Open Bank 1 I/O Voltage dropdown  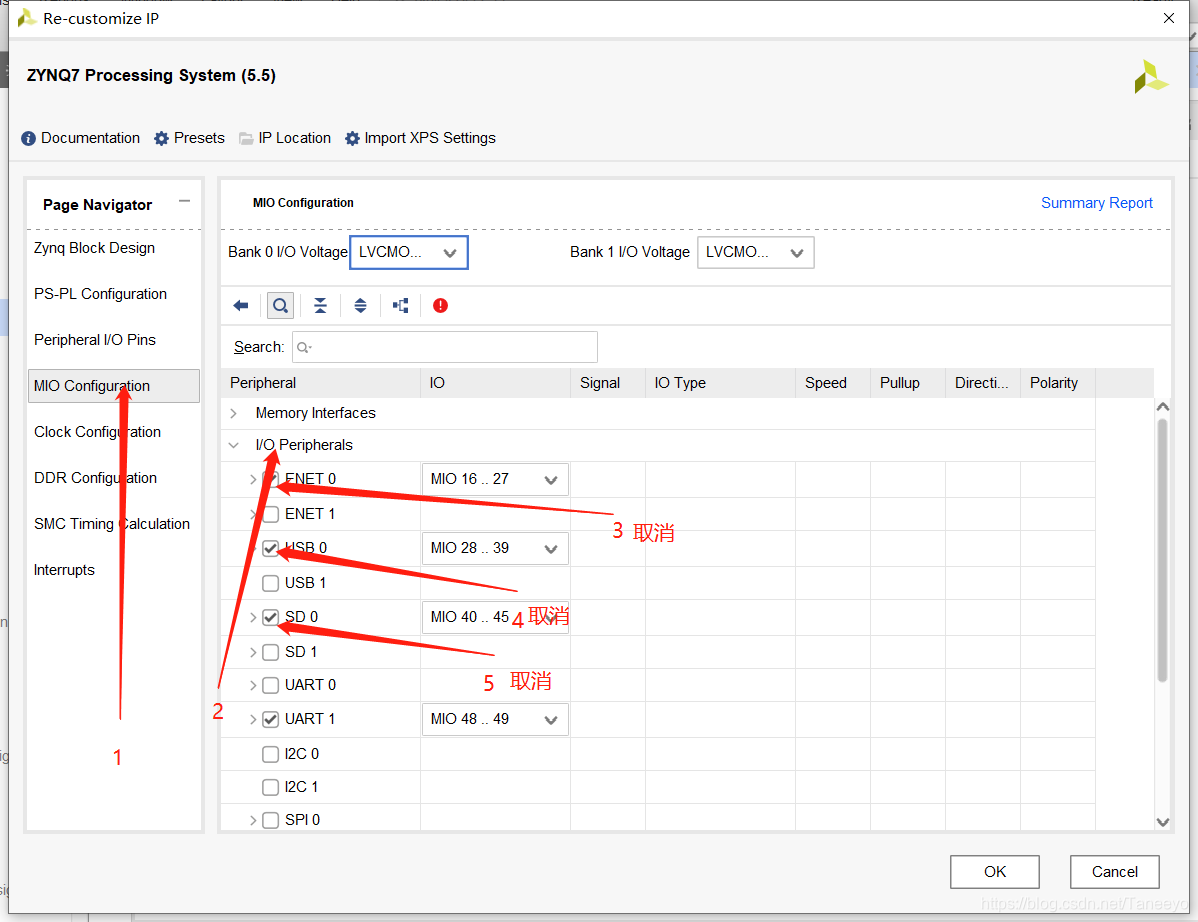756,252
